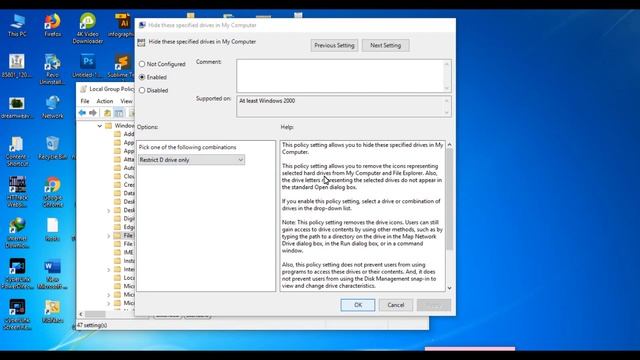Open the New Microsoft Word document icon

(53, 274)
